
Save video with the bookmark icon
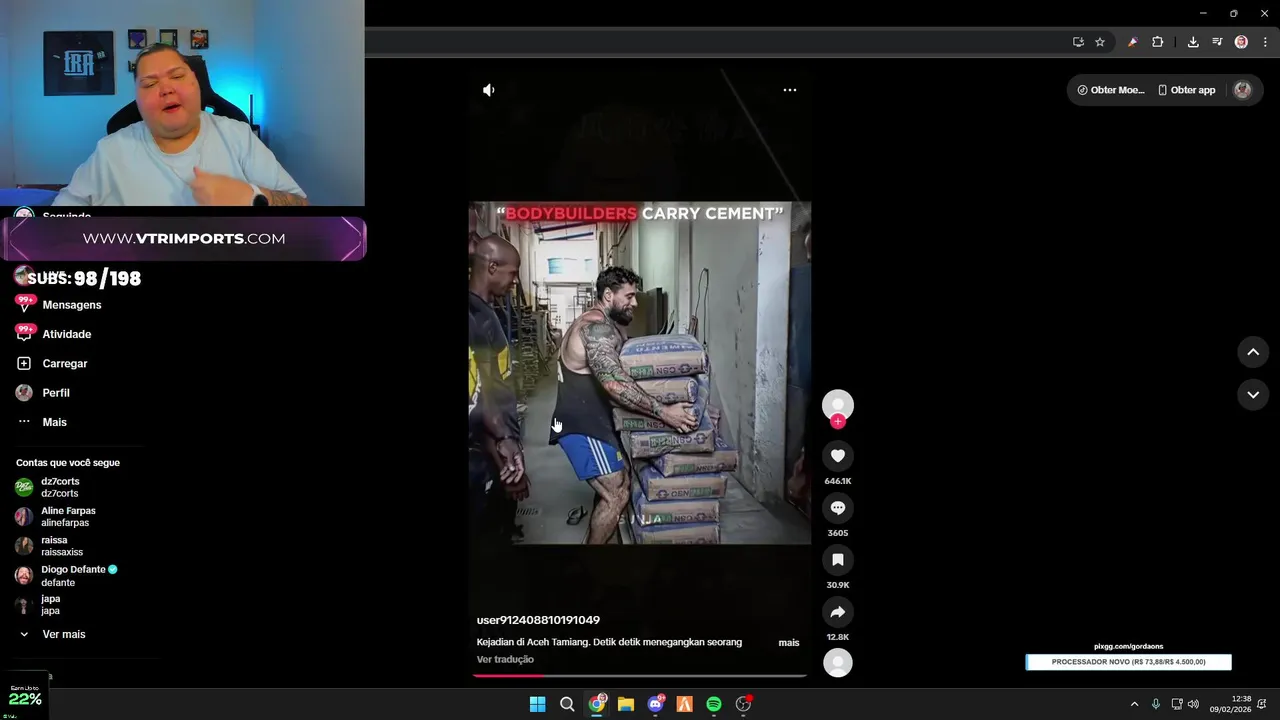pyautogui.click(x=838, y=560)
